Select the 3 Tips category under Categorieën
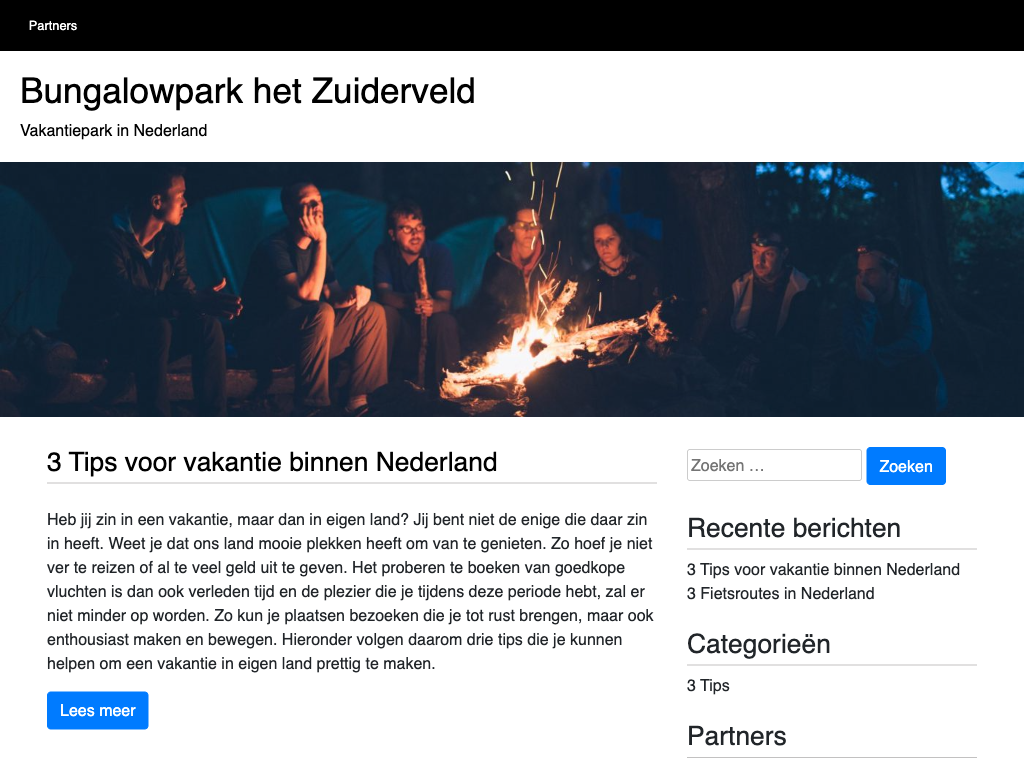1024x768 pixels. pos(708,686)
